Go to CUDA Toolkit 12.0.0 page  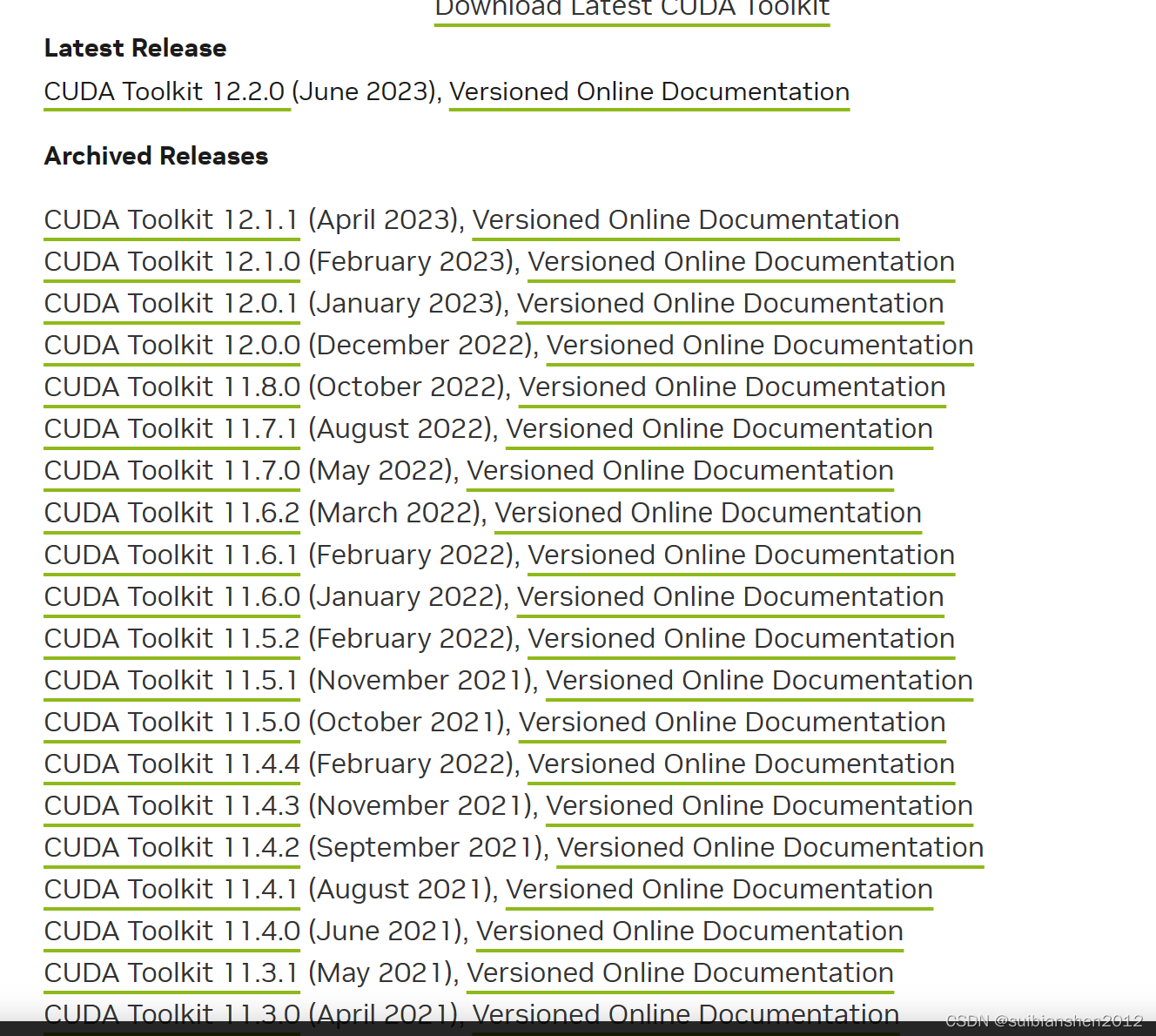[172, 345]
